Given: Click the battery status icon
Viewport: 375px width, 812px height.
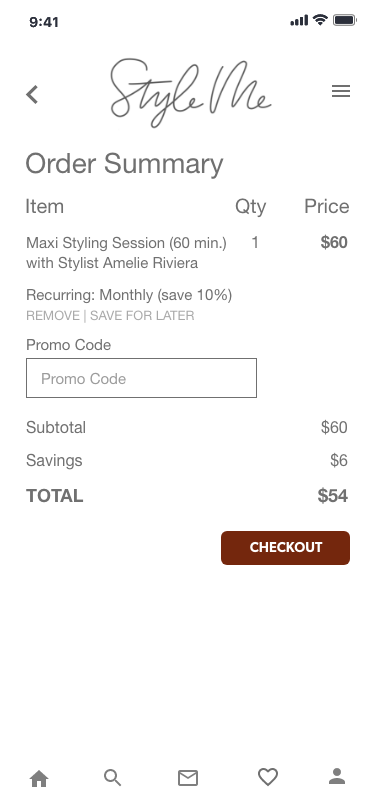Looking at the screenshot, I should click(344, 20).
